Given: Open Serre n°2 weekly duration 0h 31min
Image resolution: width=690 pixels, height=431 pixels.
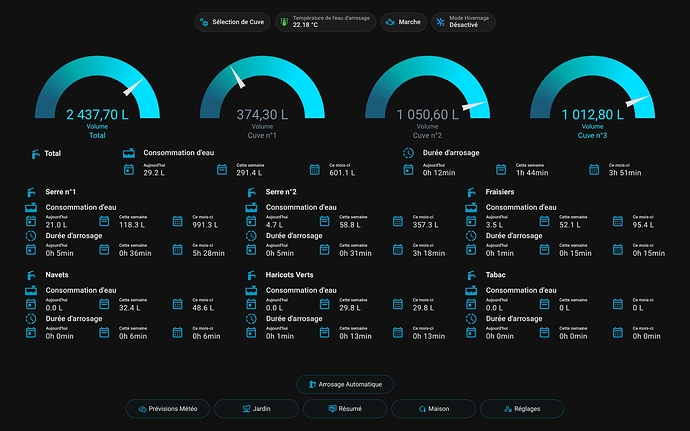Looking at the screenshot, I should tap(356, 254).
